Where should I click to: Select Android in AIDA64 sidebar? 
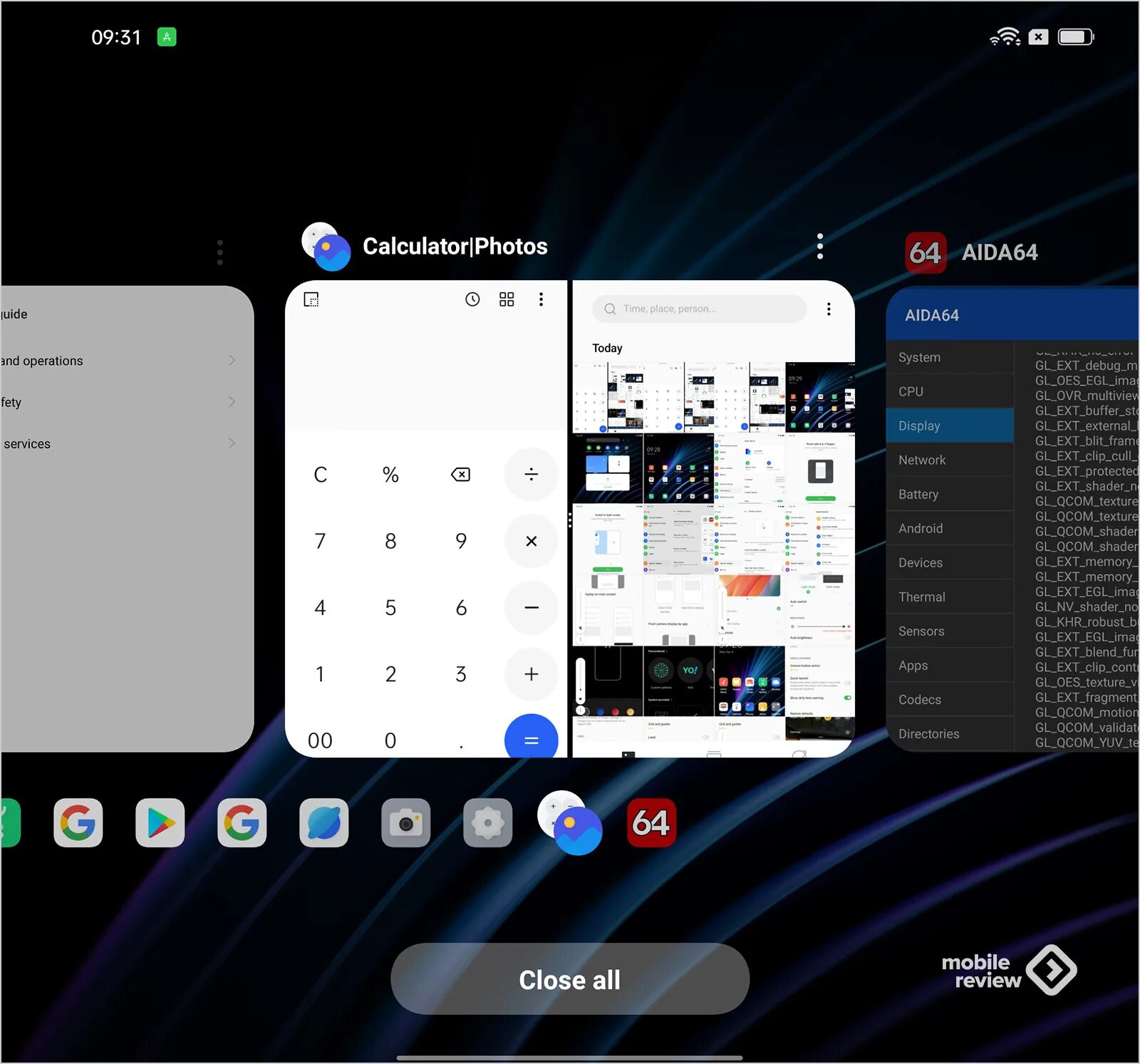(950, 528)
